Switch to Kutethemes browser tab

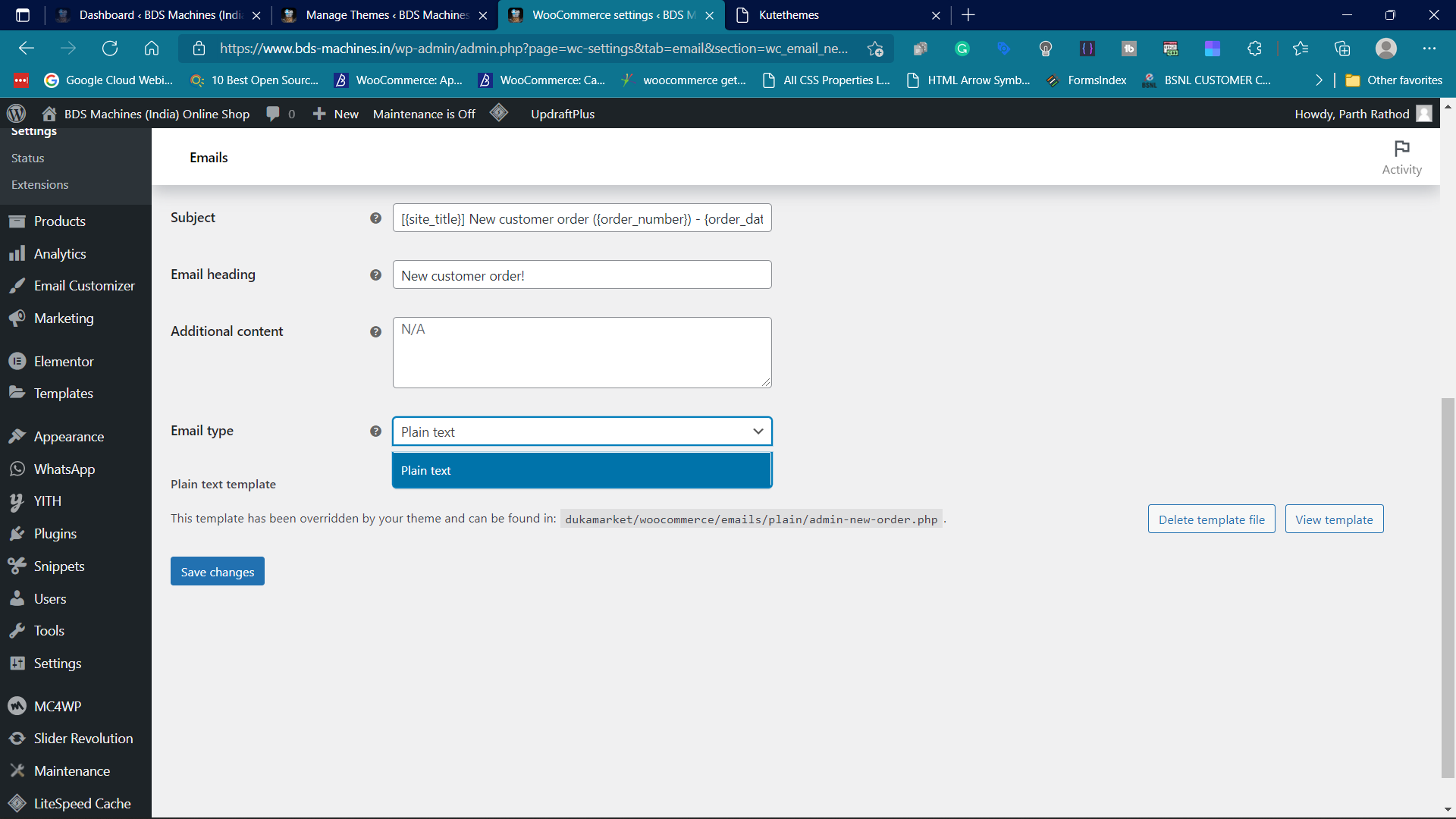[838, 15]
